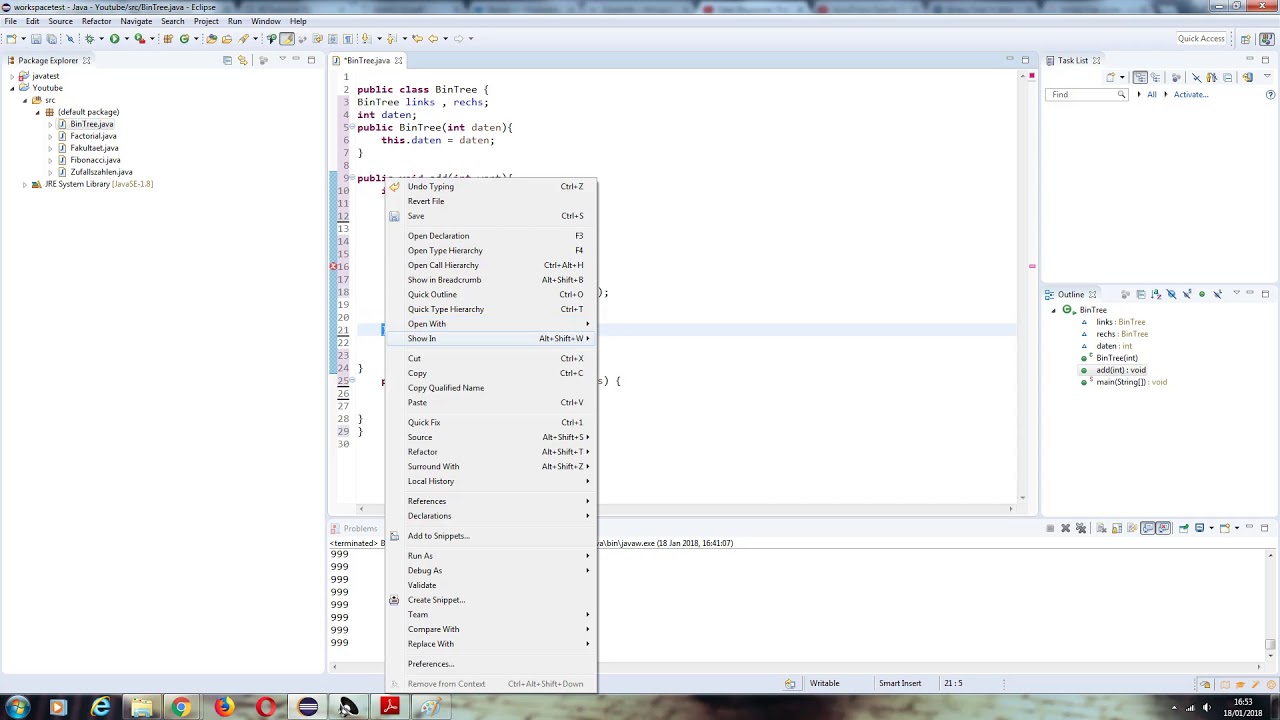Expand JRE System Library node
The height and width of the screenshot is (720, 1280).
25,184
